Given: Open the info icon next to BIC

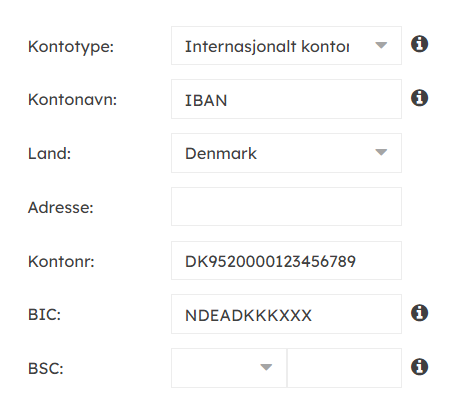Looking at the screenshot, I should pos(419,313).
